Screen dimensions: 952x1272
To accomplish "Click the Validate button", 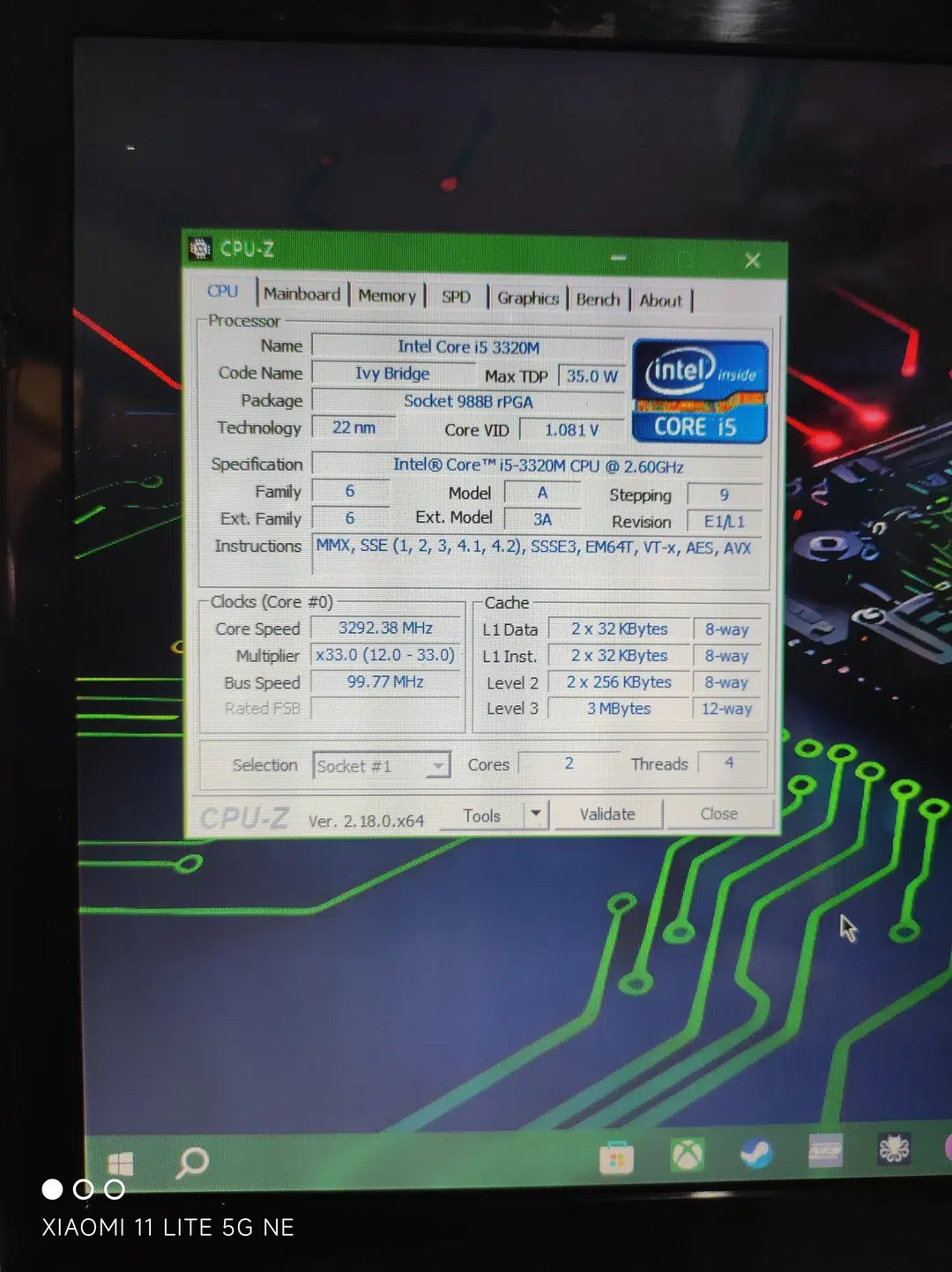I will [x=607, y=815].
